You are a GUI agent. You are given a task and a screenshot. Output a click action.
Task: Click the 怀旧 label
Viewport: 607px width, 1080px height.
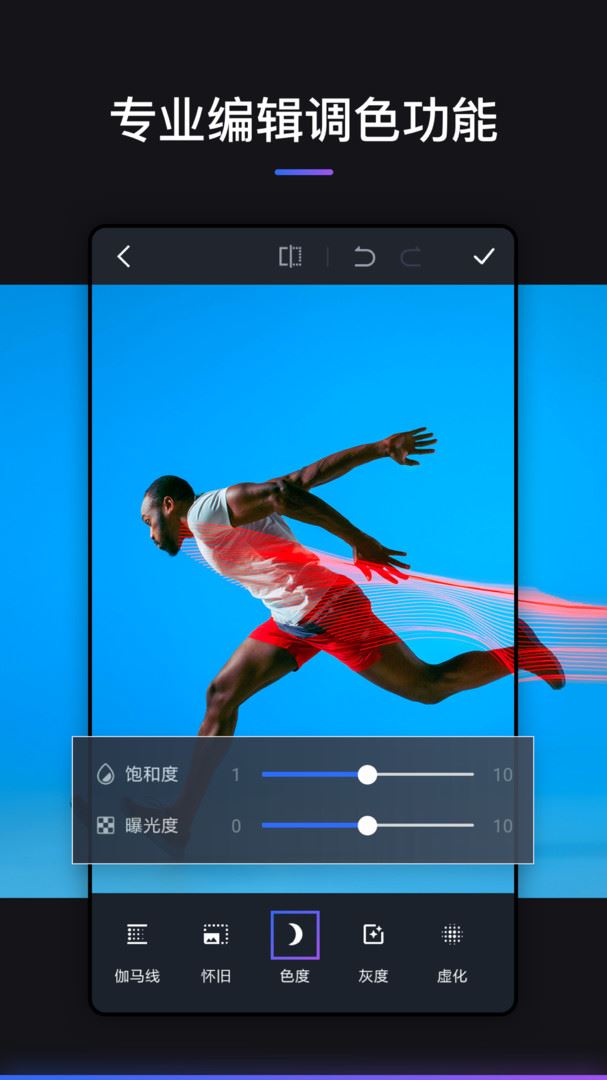coord(216,976)
